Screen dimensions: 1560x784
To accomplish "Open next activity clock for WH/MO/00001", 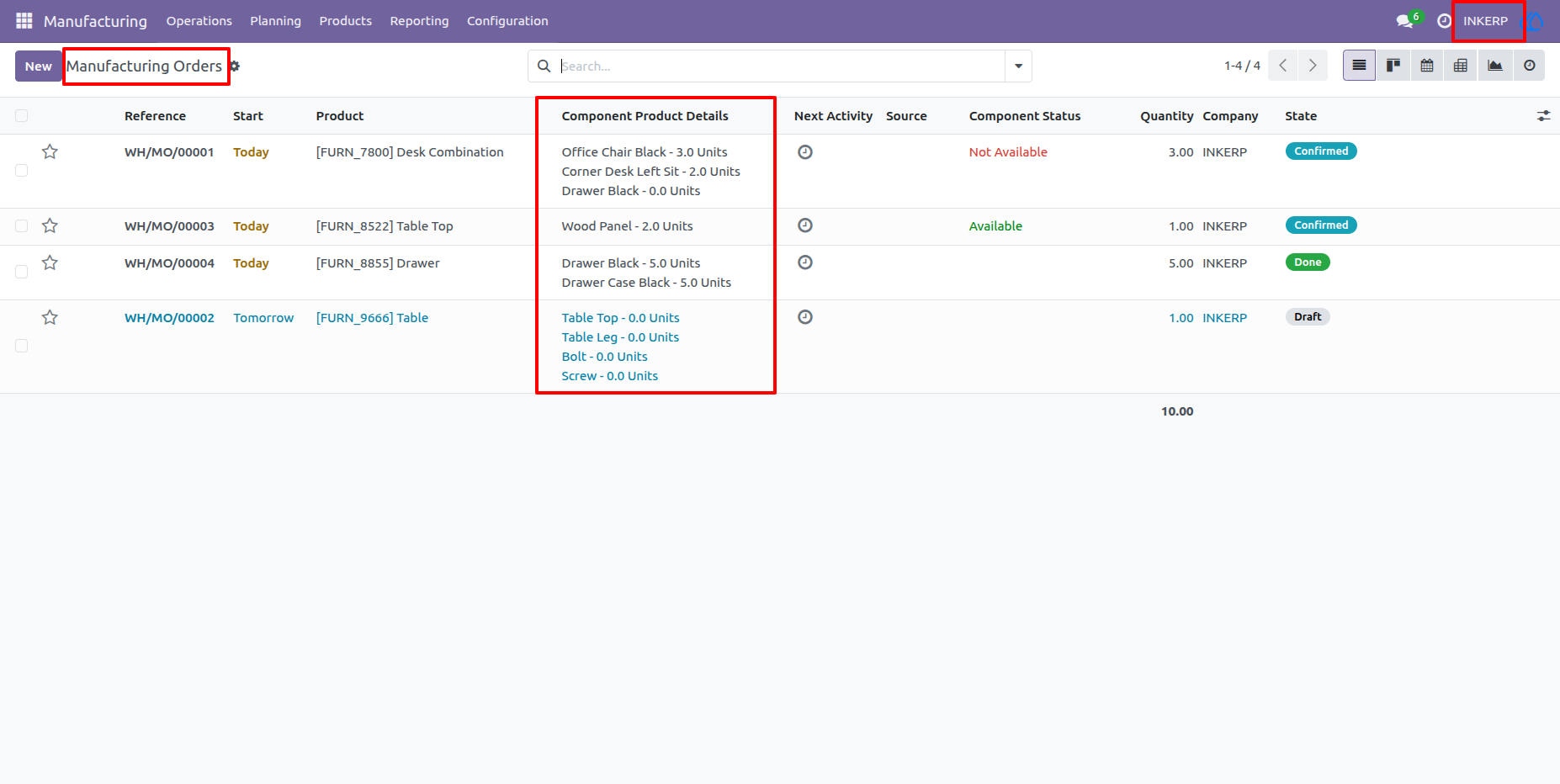I will 805,152.
